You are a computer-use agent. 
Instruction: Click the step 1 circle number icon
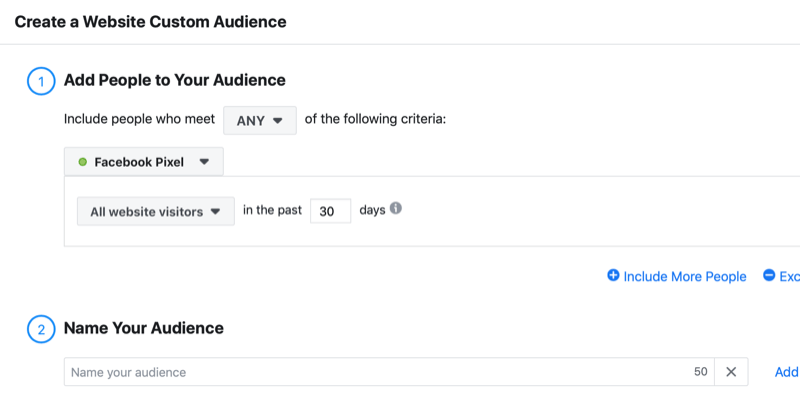pyautogui.click(x=41, y=81)
